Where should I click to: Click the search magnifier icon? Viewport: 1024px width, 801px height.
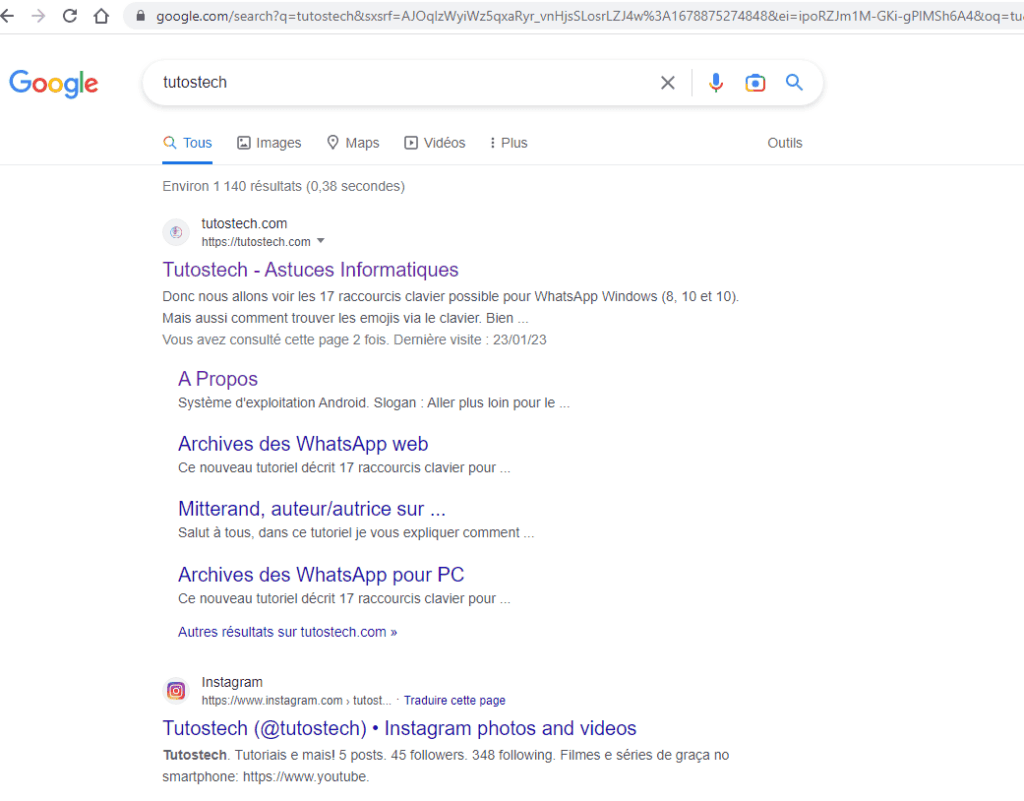(794, 82)
